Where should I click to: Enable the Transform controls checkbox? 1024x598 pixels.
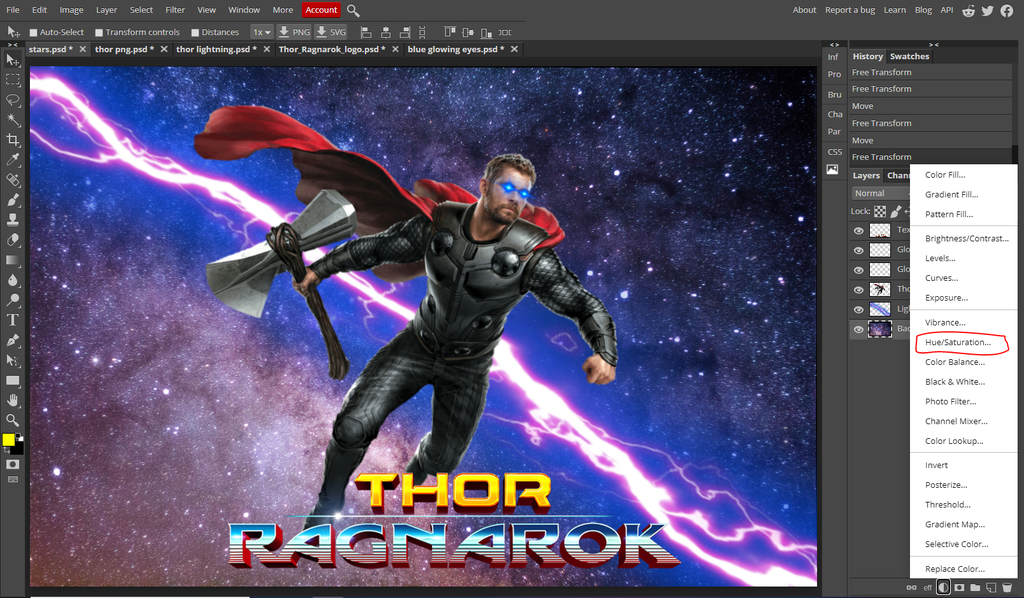[x=99, y=32]
